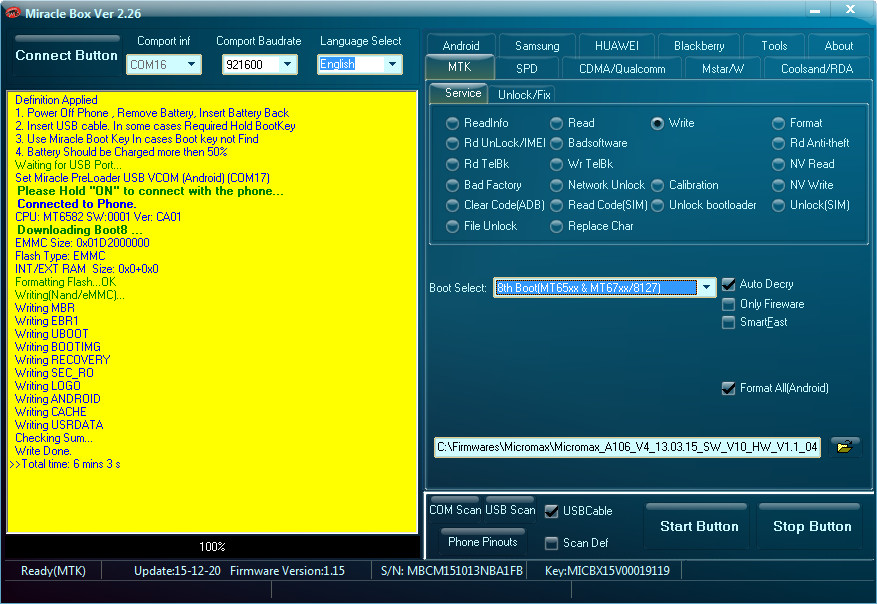
Task: Switch to the Blackberry tab
Action: click(x=699, y=46)
